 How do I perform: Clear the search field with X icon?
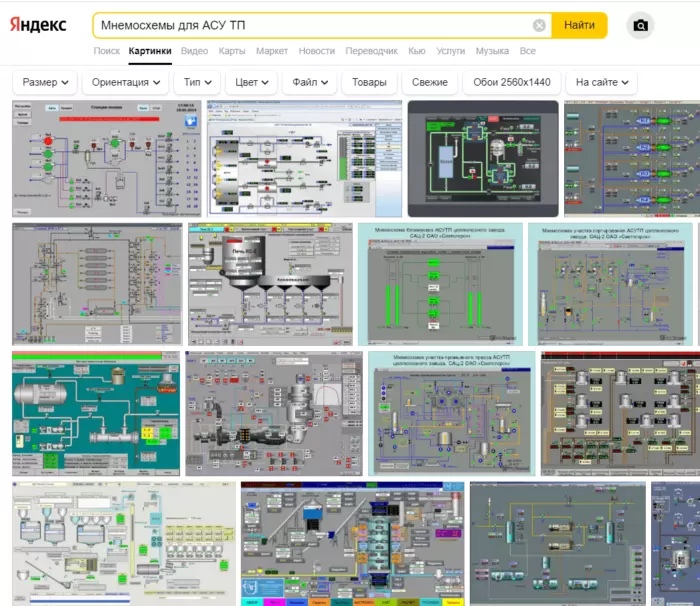(539, 25)
